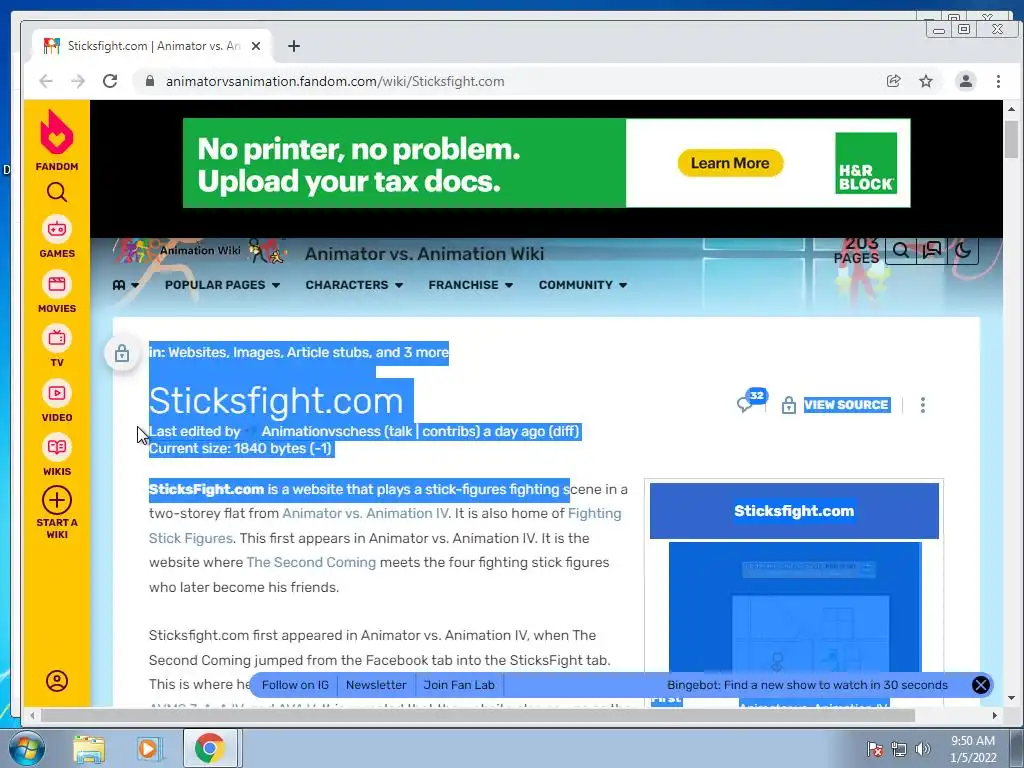
Task: Click the scroll-down arrow of vertical scrollbar
Action: click(1012, 697)
